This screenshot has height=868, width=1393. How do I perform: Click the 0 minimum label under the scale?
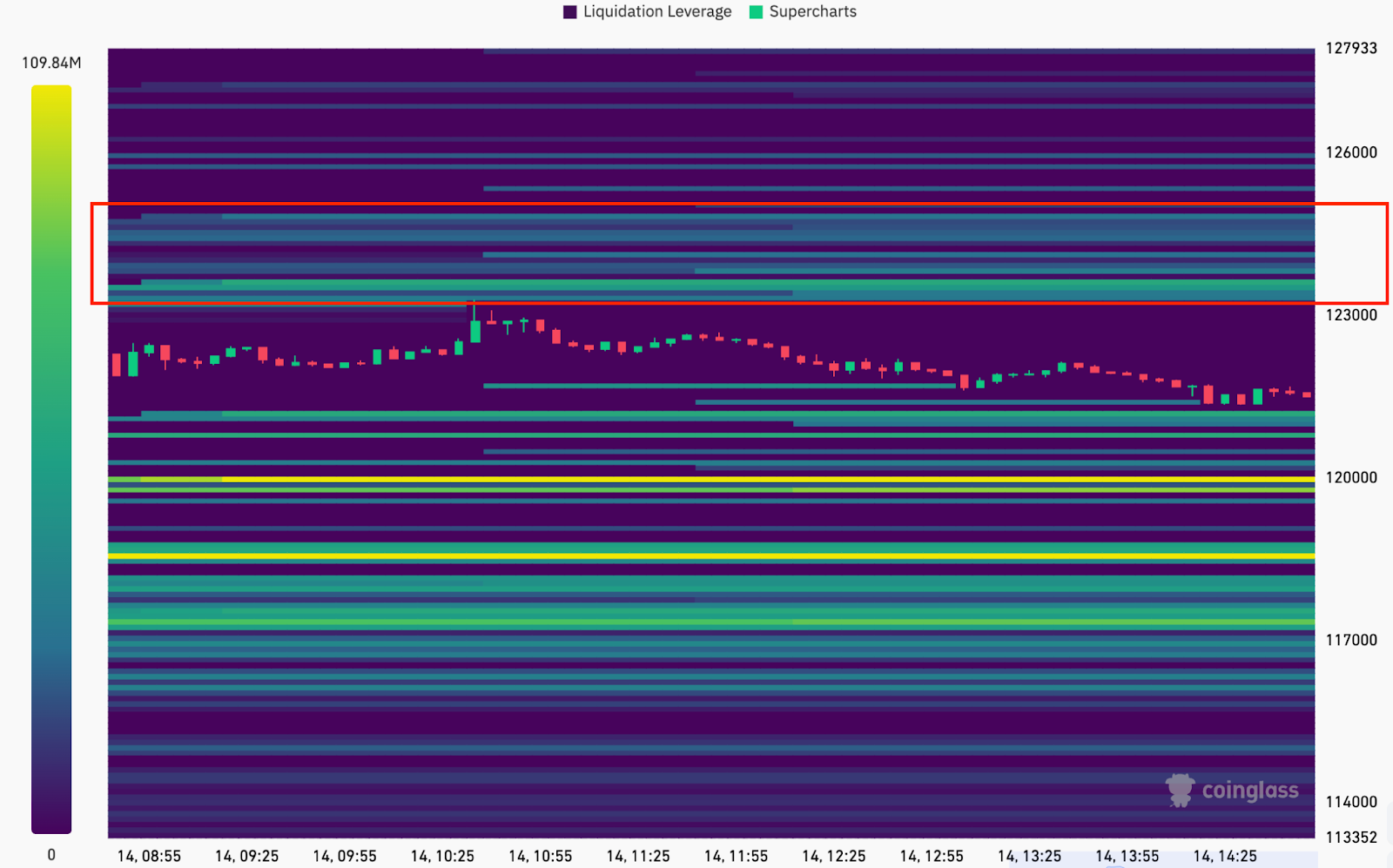(x=51, y=855)
